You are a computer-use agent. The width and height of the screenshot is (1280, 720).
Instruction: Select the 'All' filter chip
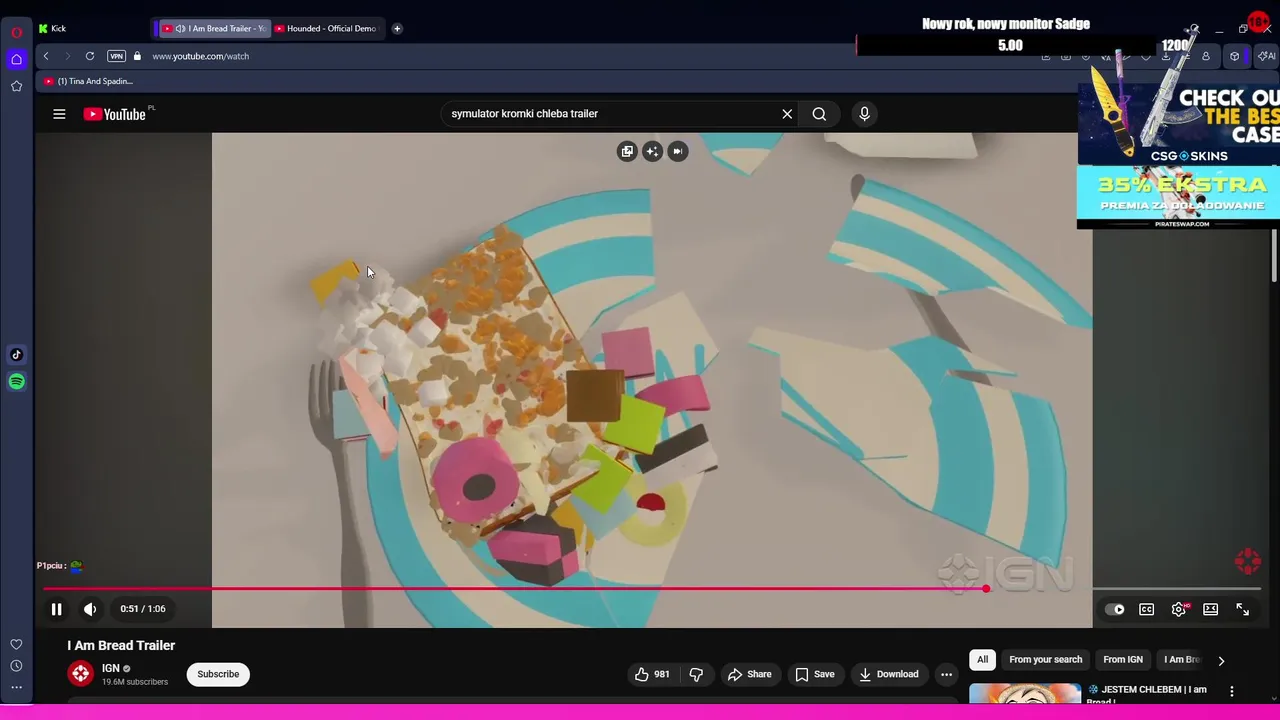[x=982, y=660]
